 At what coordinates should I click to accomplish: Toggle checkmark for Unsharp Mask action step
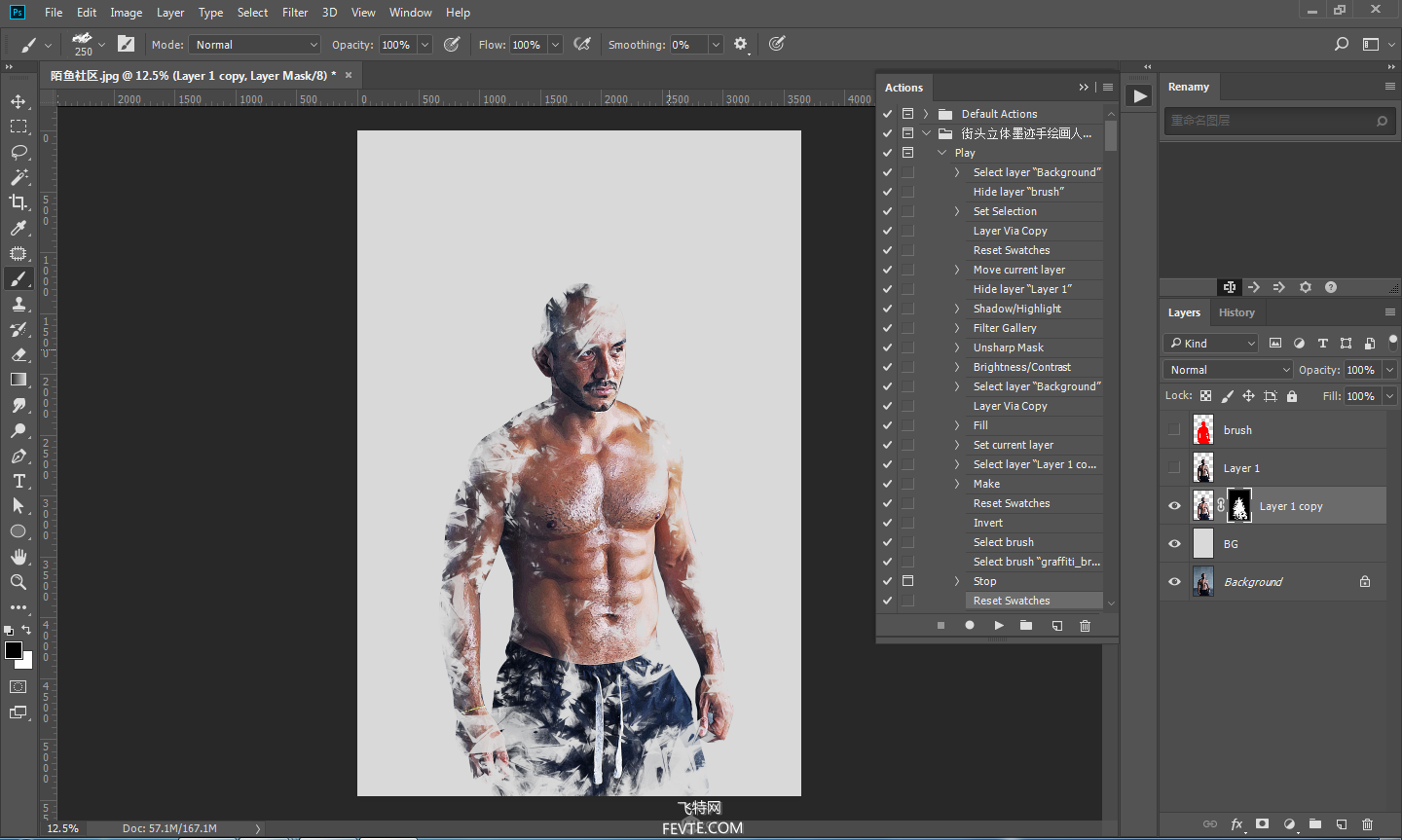(887, 347)
